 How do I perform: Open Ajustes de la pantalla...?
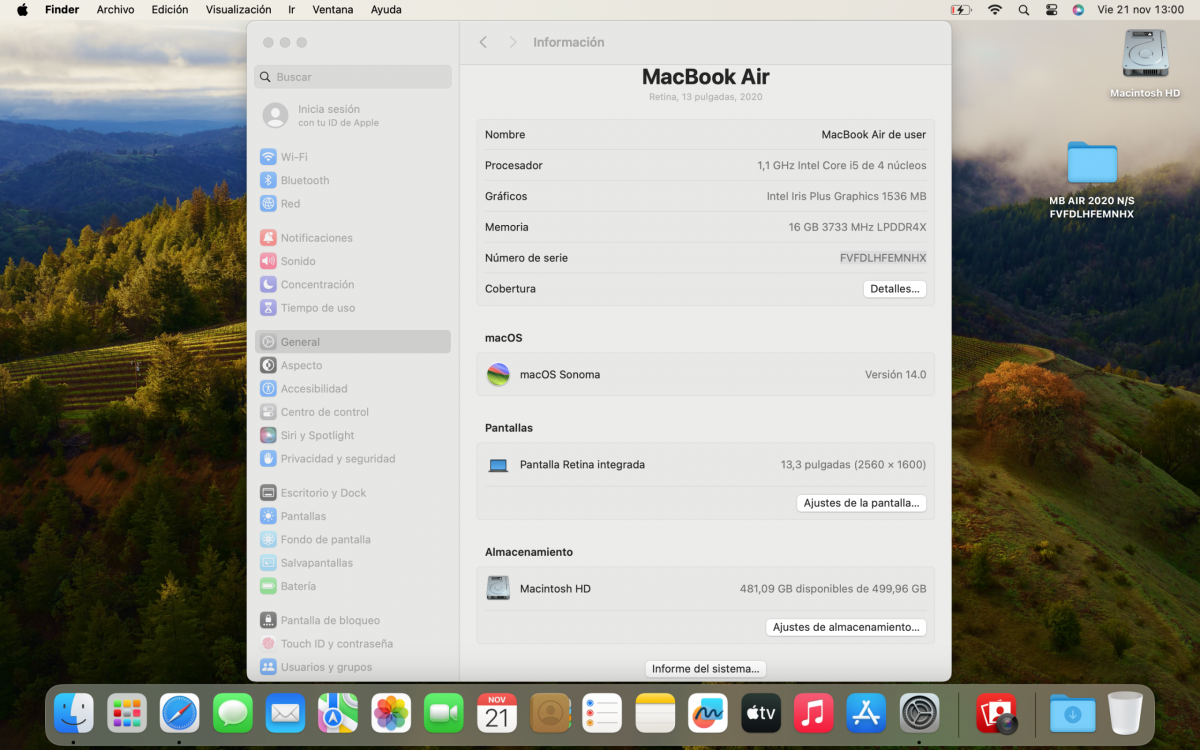(861, 503)
